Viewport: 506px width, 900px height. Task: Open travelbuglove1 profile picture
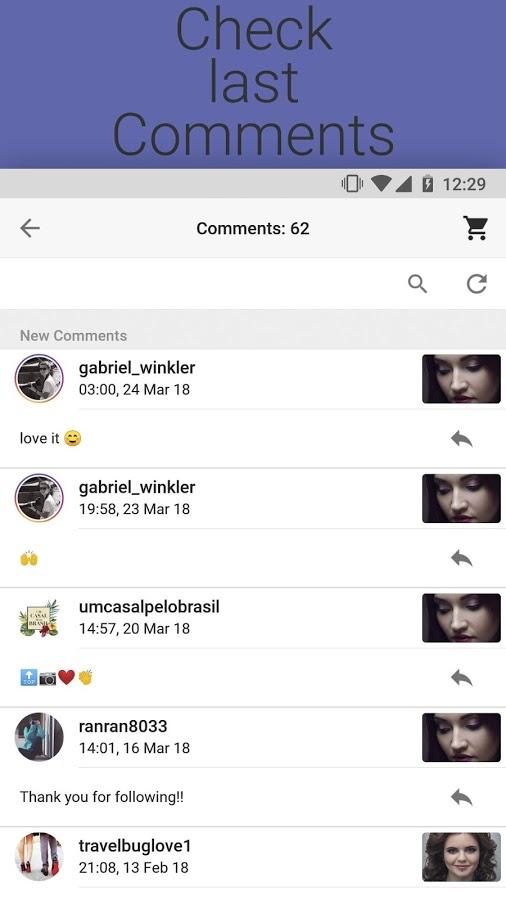[39, 856]
